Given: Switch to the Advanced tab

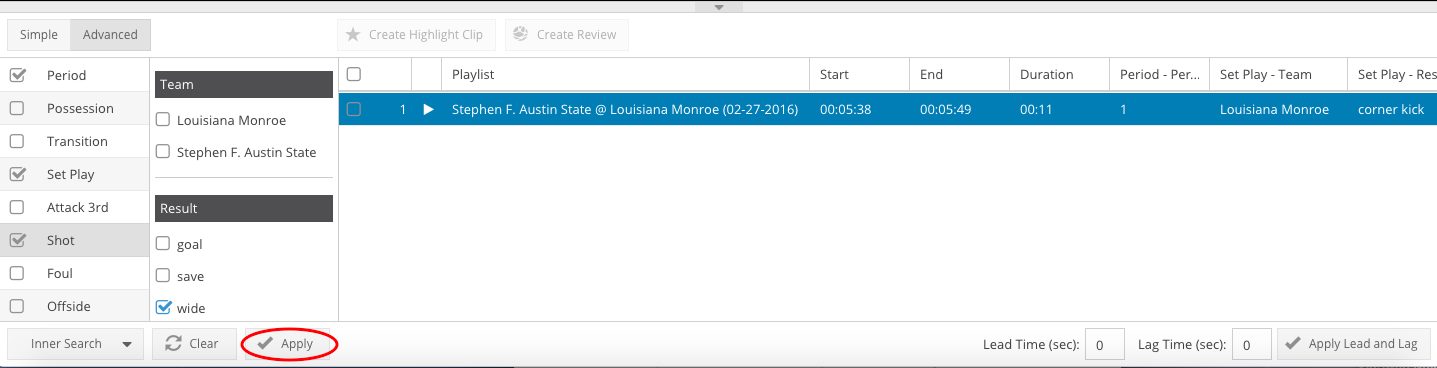Looking at the screenshot, I should (110, 34).
